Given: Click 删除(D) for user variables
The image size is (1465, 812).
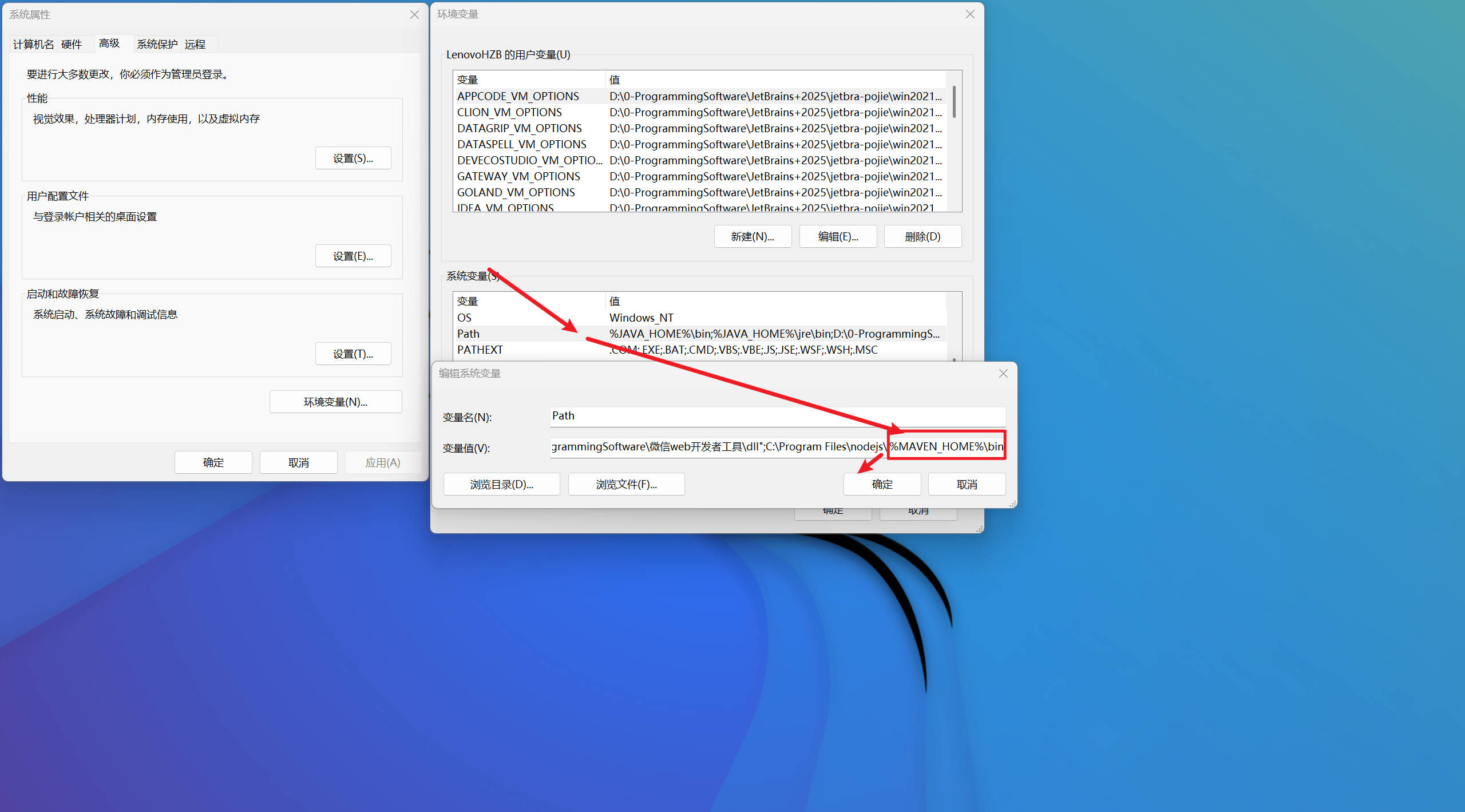Looking at the screenshot, I should (x=922, y=237).
